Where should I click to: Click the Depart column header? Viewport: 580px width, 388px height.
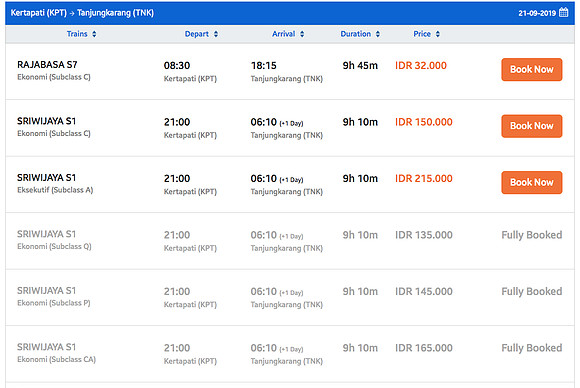(197, 34)
